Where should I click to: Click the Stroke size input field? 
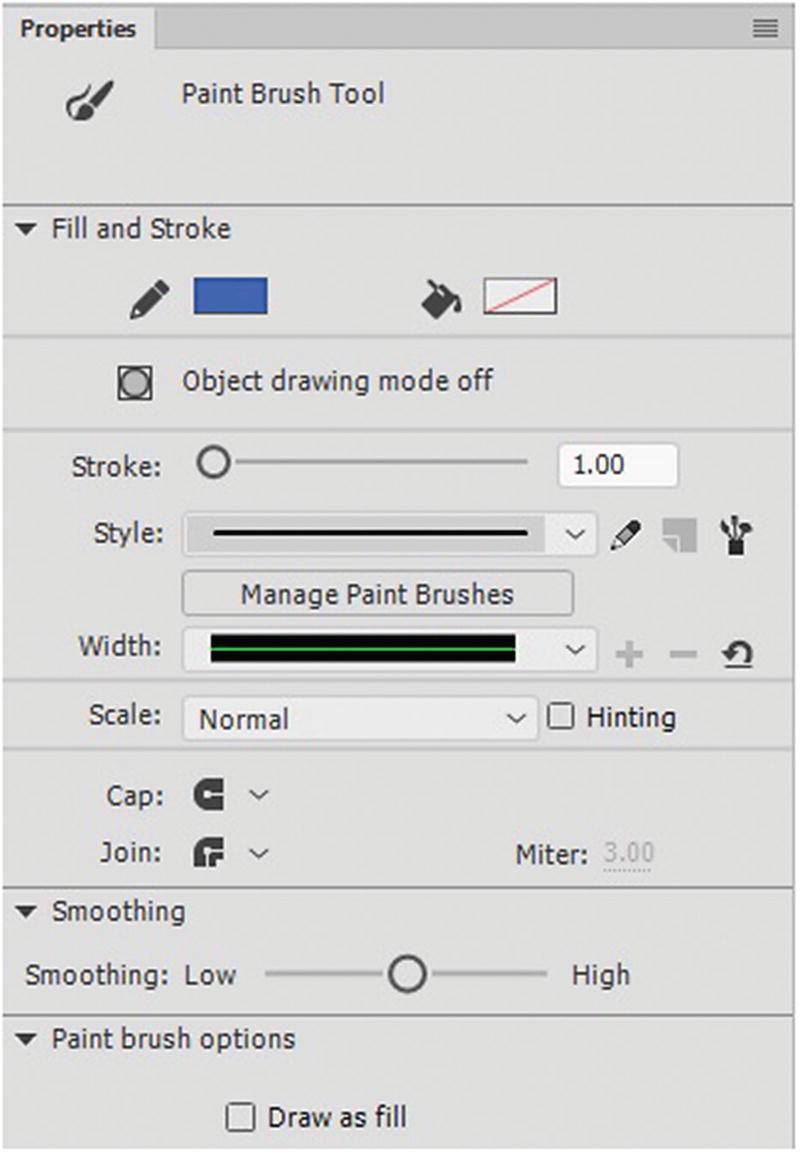click(x=617, y=465)
